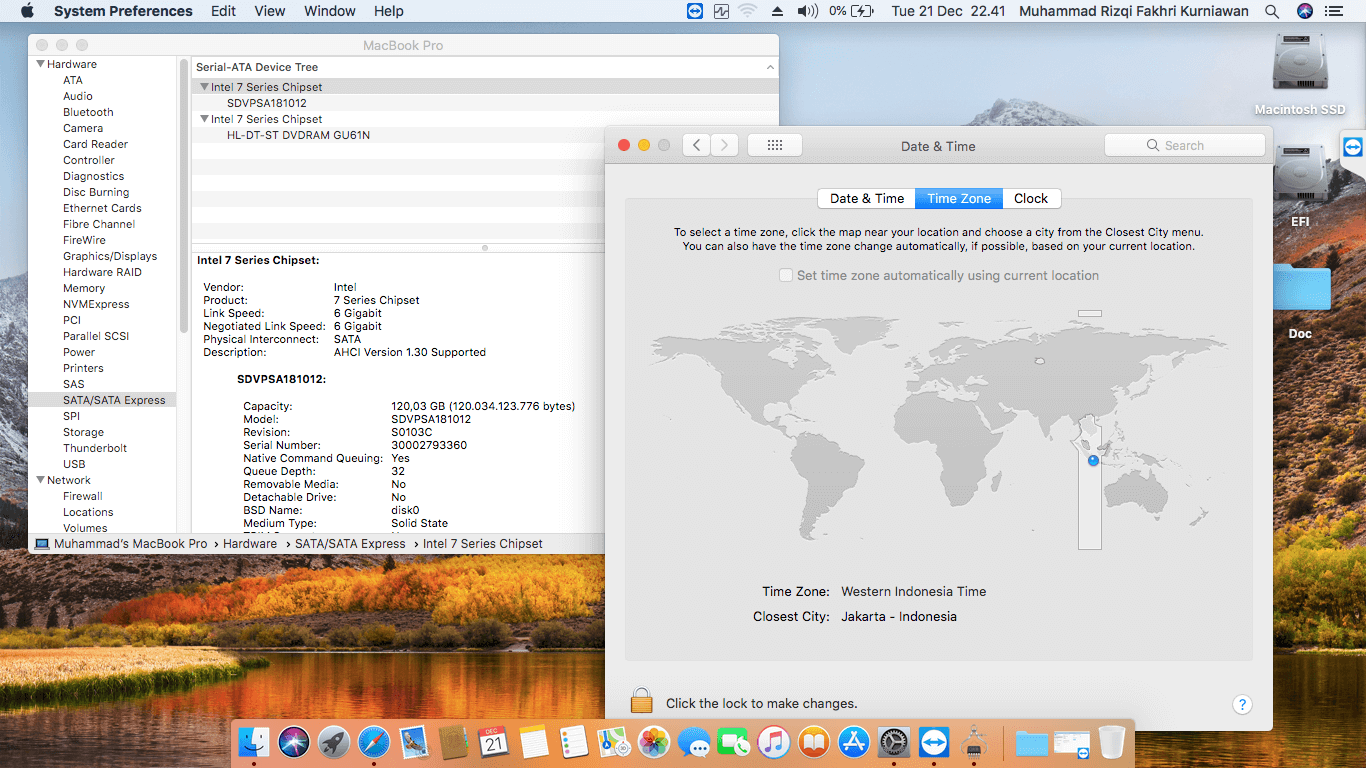Collapse the Hardware section in sidebar

tap(41, 64)
